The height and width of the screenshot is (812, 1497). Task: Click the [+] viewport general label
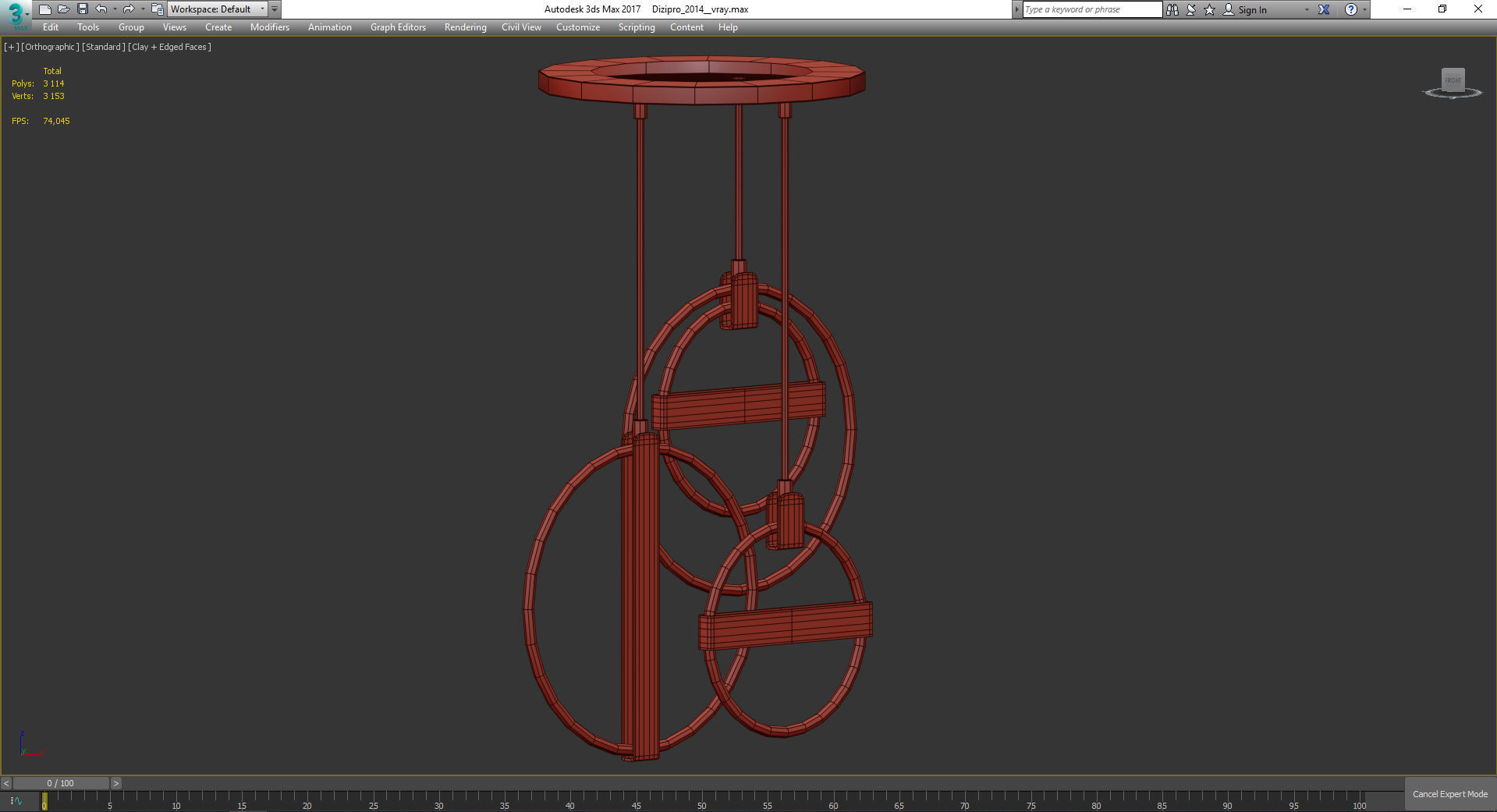(x=12, y=47)
